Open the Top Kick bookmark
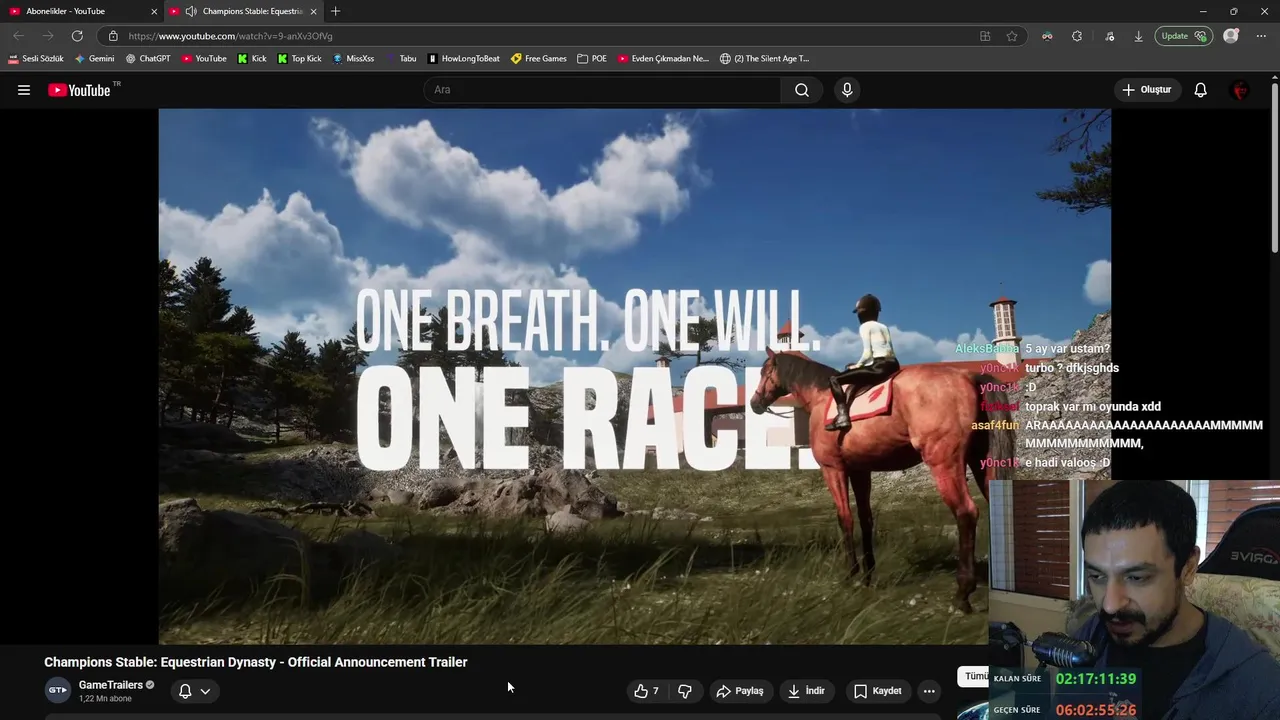The width and height of the screenshot is (1280, 720). (300, 59)
